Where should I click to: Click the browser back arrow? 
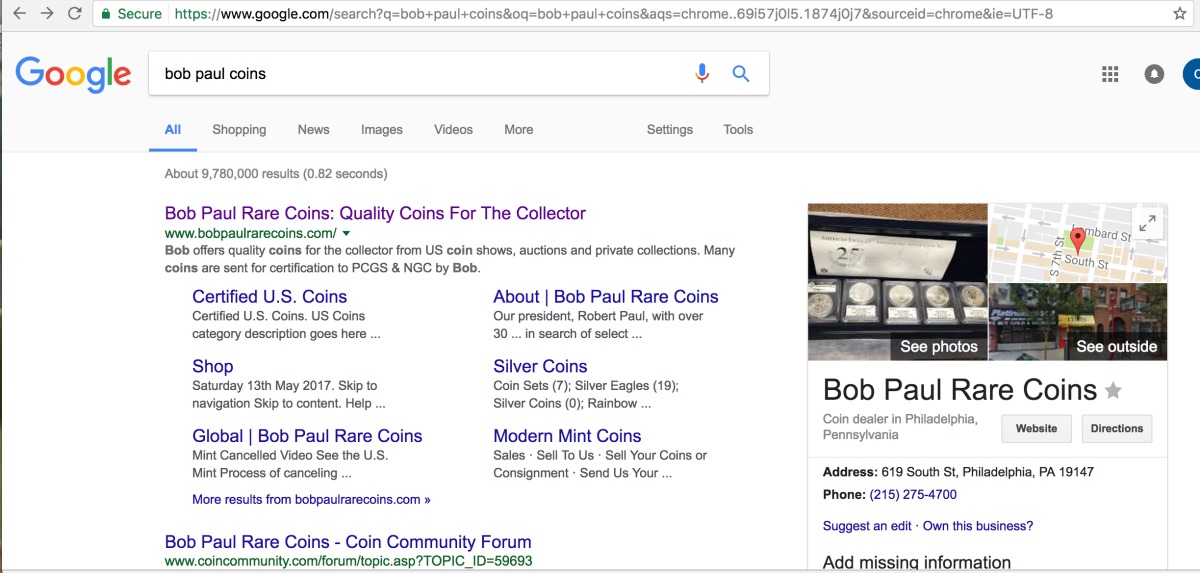[x=19, y=14]
